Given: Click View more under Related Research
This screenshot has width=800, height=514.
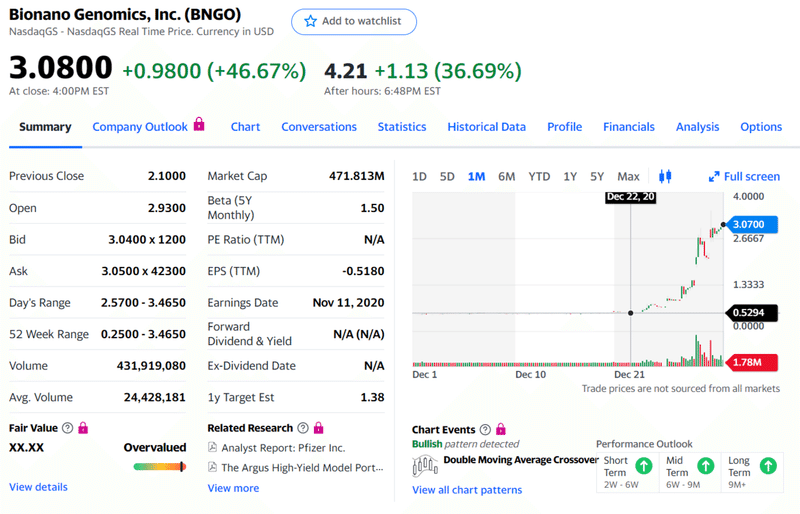Looking at the screenshot, I should tap(233, 488).
